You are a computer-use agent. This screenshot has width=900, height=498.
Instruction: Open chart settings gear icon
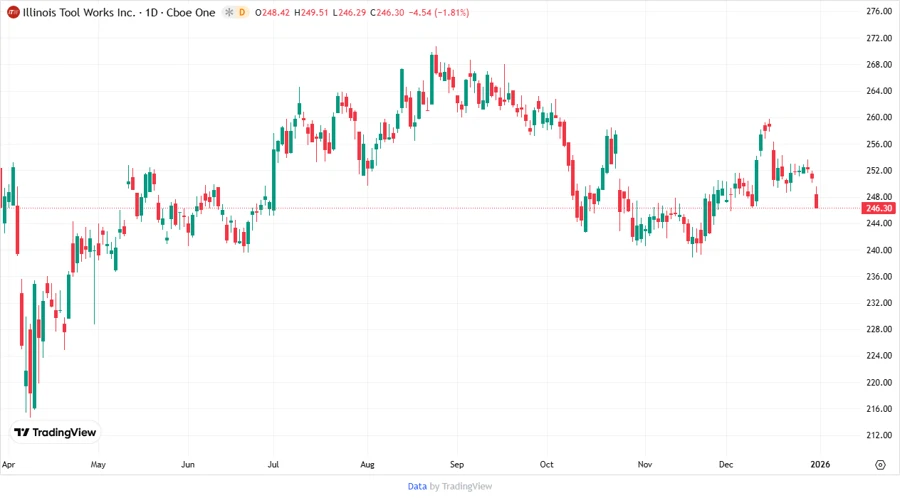(880, 465)
